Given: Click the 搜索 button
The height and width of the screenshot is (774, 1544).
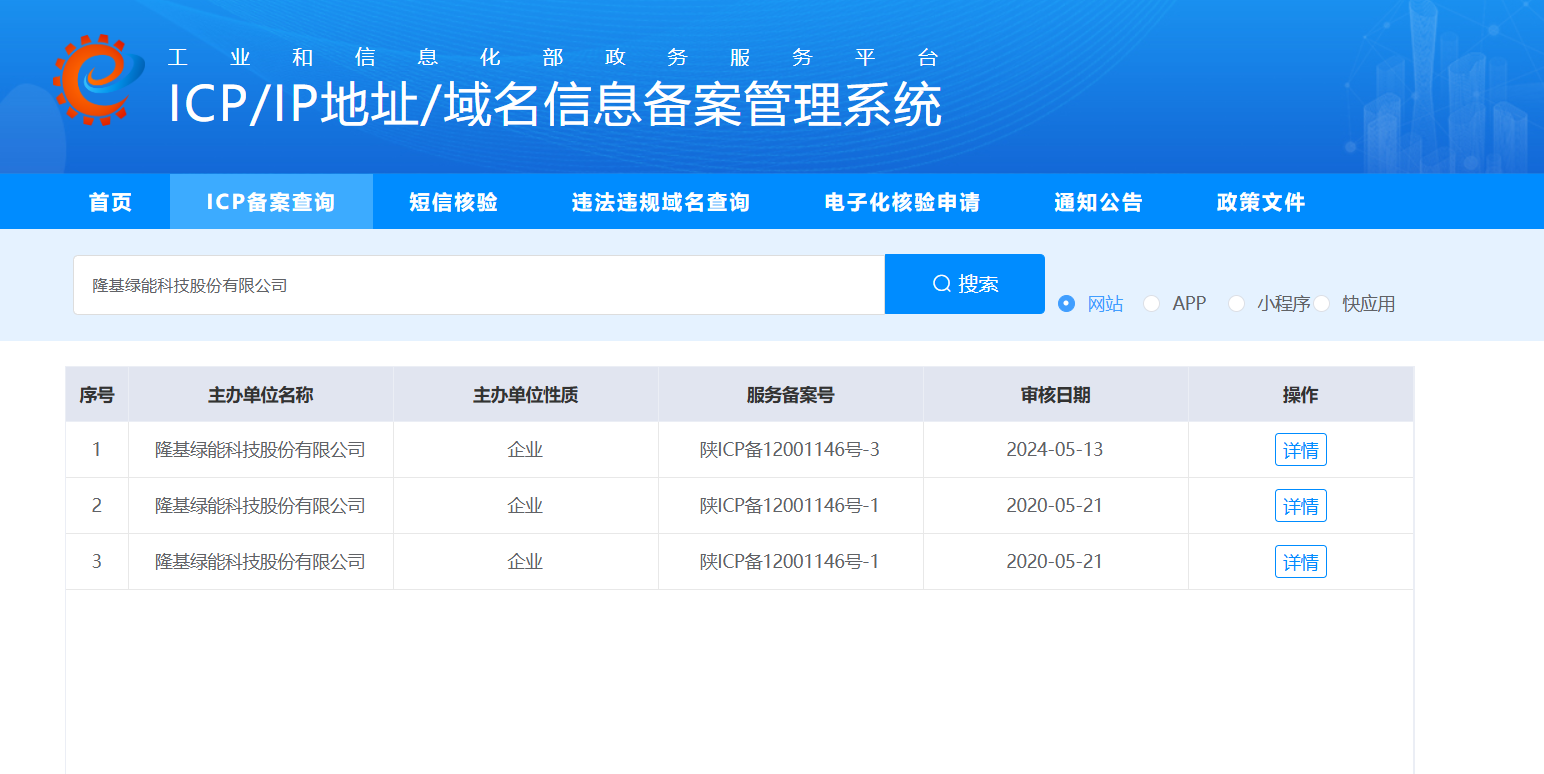Looking at the screenshot, I should [965, 284].
